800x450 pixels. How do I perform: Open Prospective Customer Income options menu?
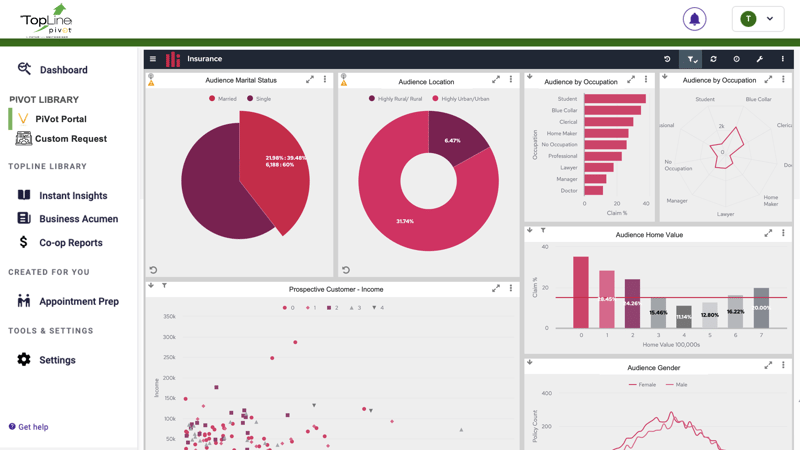point(511,288)
